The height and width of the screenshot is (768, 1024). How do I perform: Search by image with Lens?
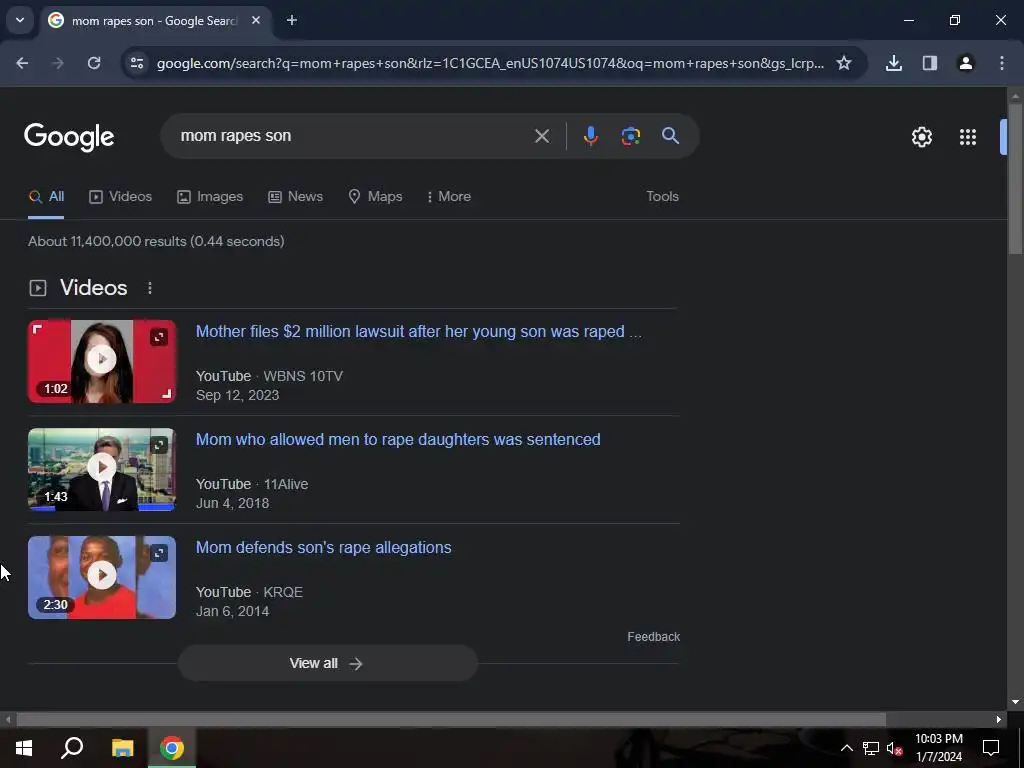coord(630,136)
